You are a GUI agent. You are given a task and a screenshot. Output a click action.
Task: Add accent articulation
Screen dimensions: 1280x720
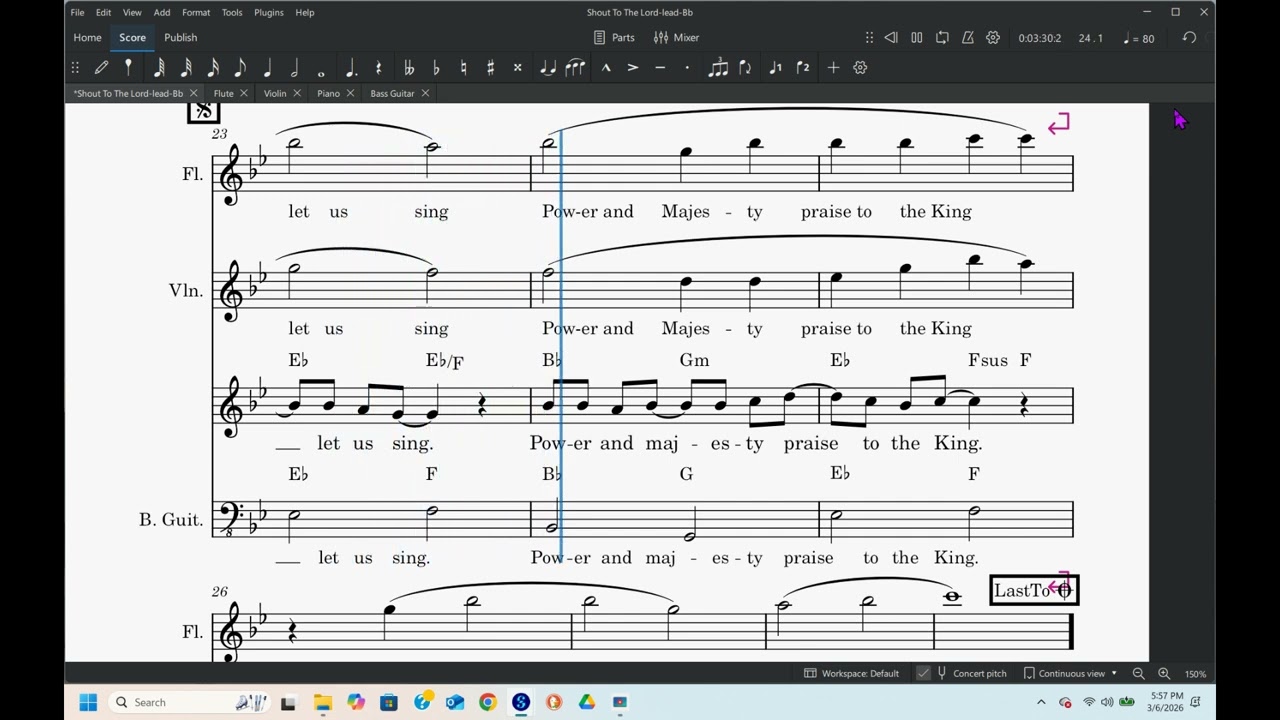633,67
